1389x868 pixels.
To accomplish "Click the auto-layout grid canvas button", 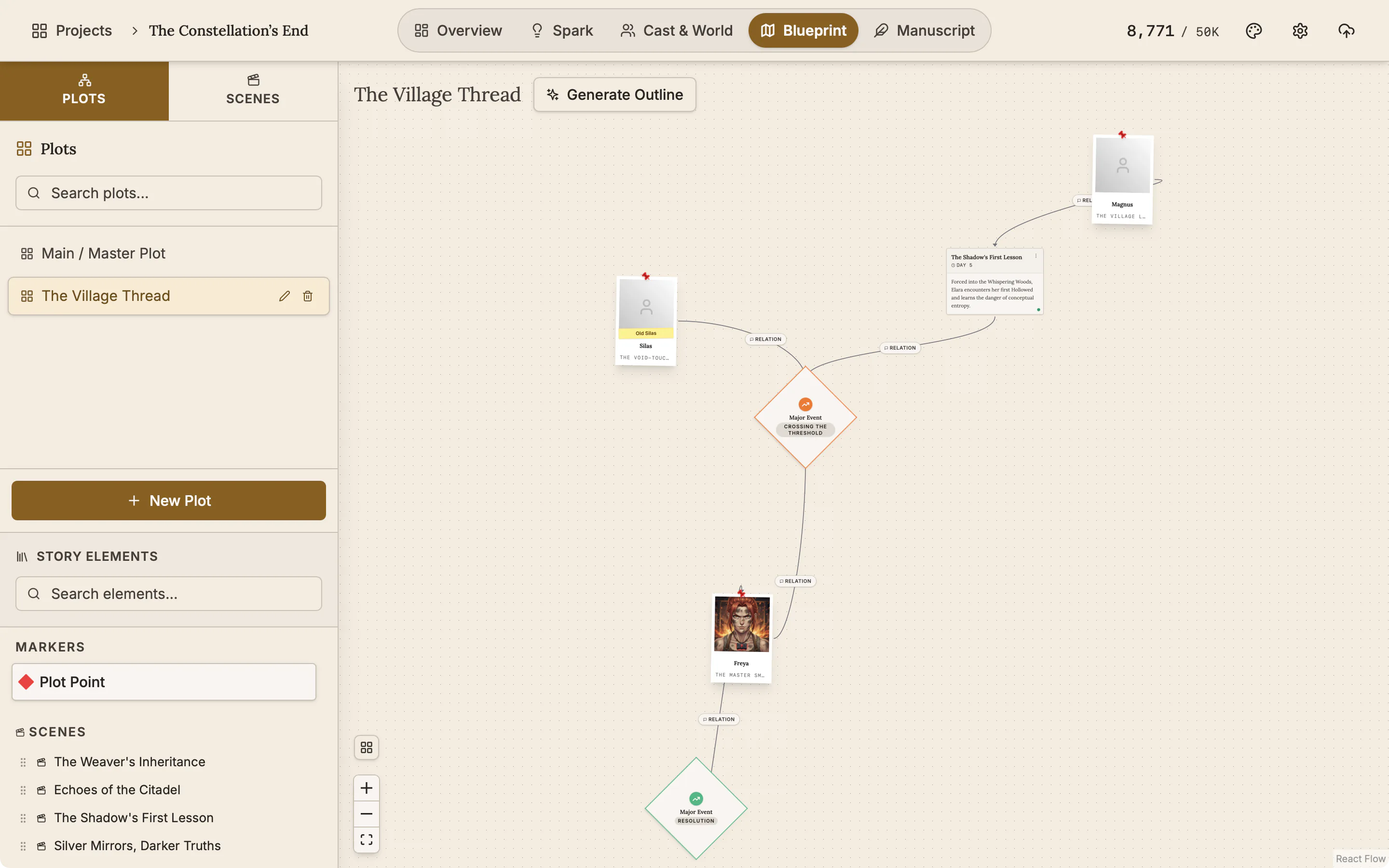I will point(366,747).
